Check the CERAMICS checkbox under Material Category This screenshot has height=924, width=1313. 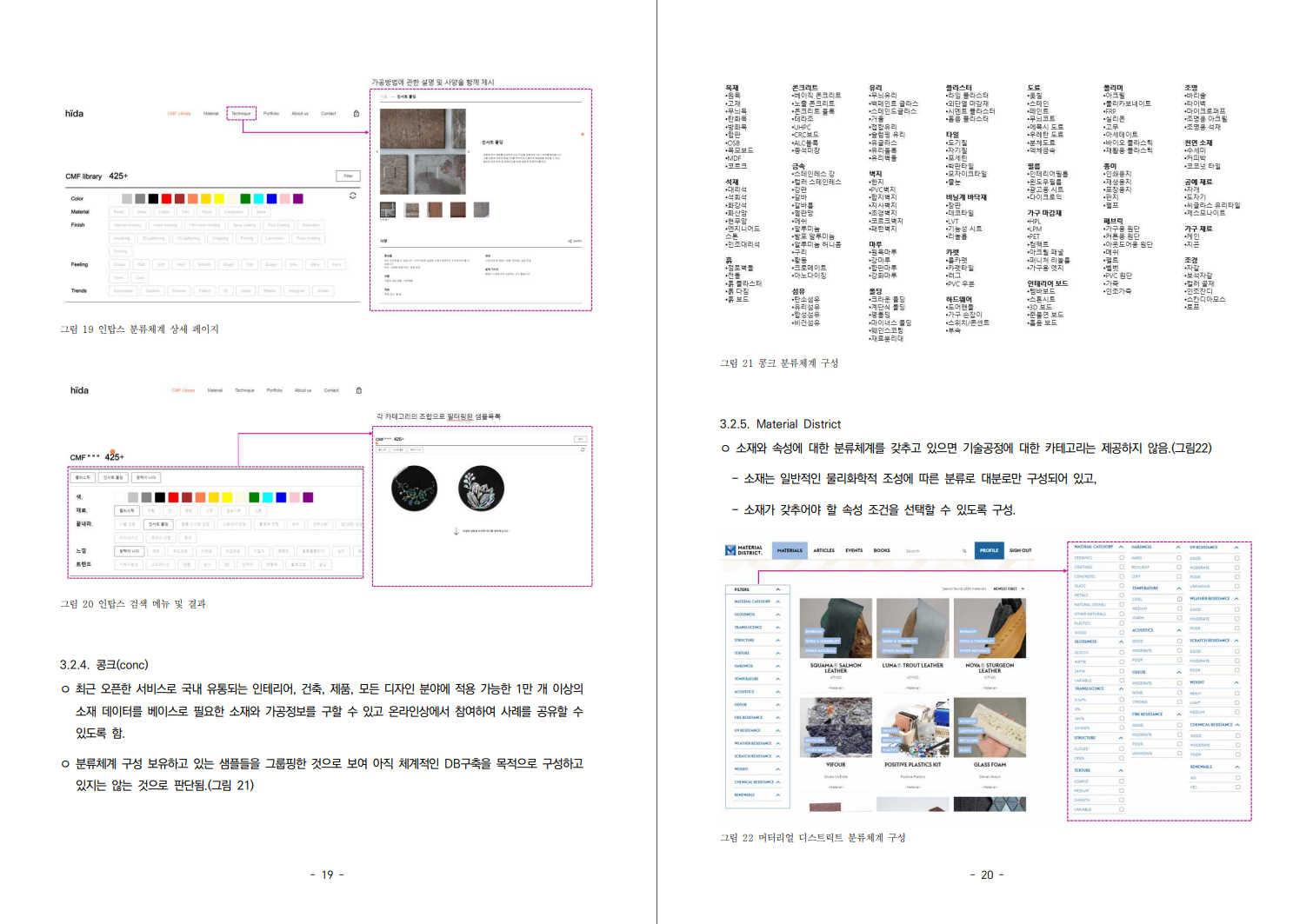pyautogui.click(x=1121, y=557)
